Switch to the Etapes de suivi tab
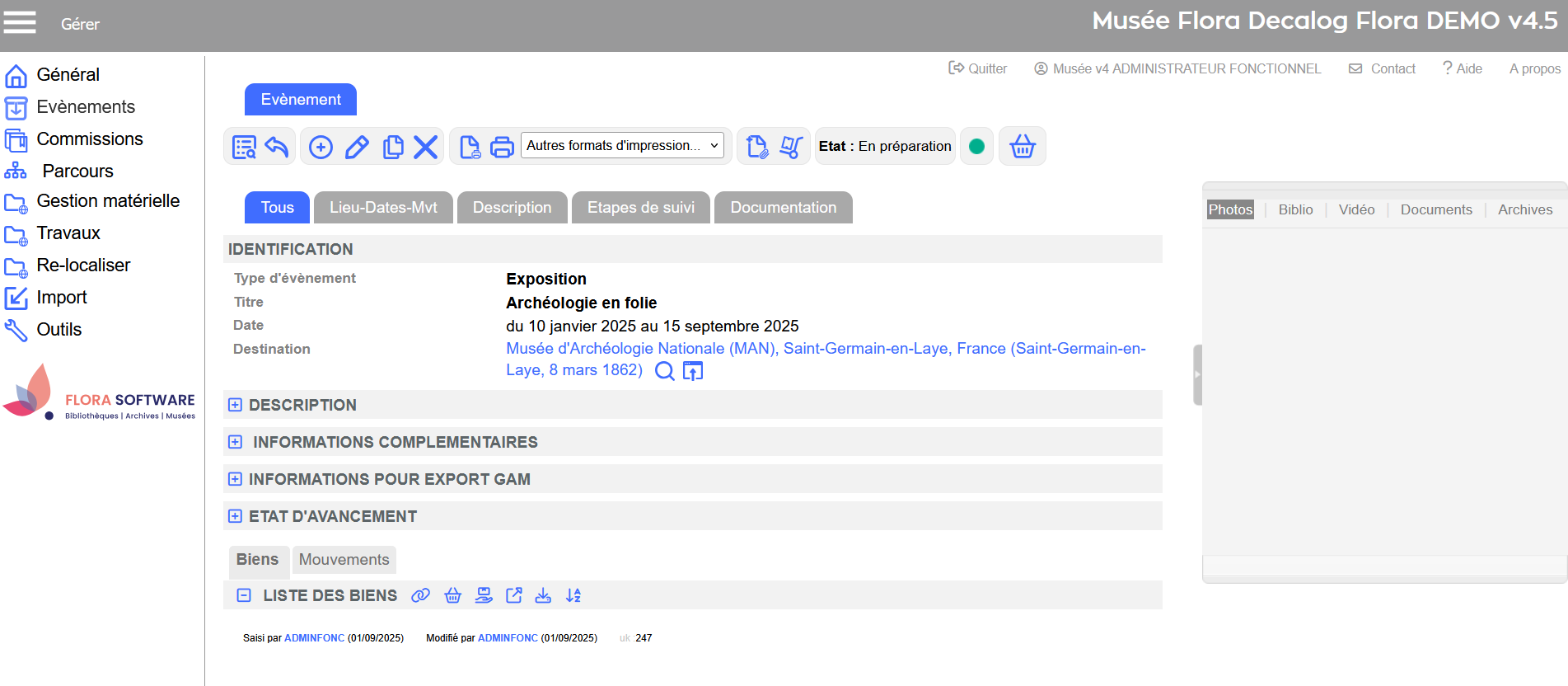Screen dimensions: 1568x686 coord(640,208)
